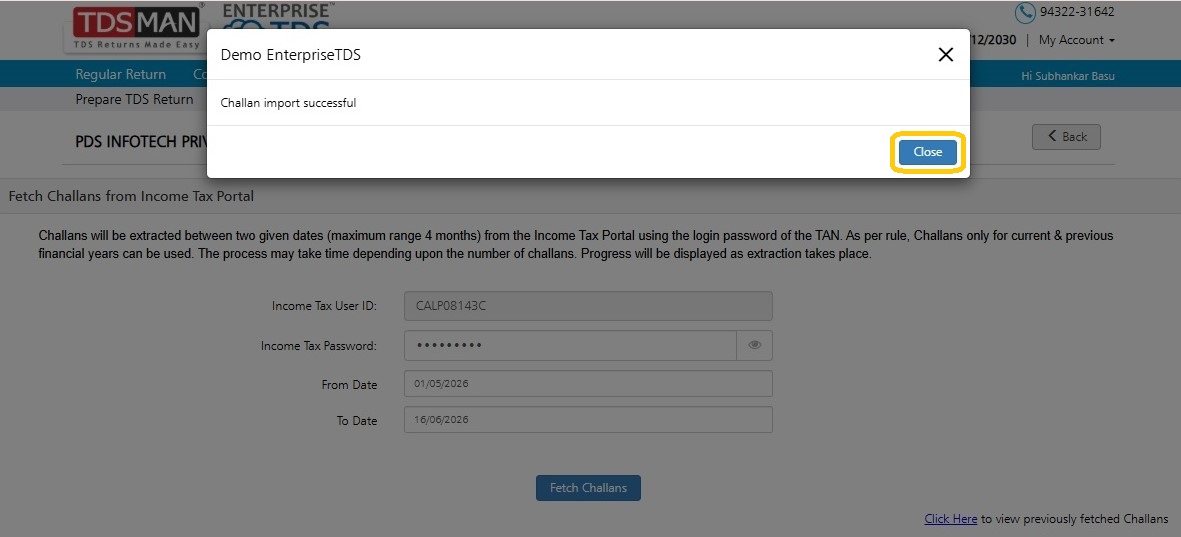Click the Demo EnterpriseTDS dialog title
This screenshot has height=537, width=1181.
(290, 55)
